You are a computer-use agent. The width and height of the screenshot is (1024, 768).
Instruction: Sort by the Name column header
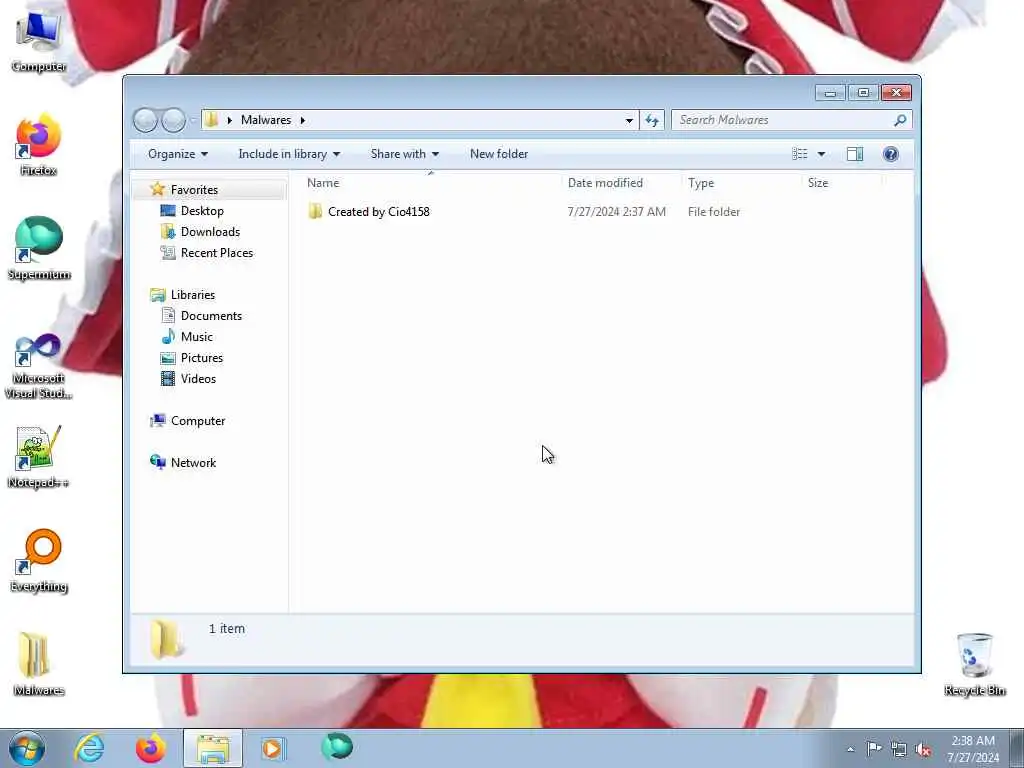tap(431, 183)
